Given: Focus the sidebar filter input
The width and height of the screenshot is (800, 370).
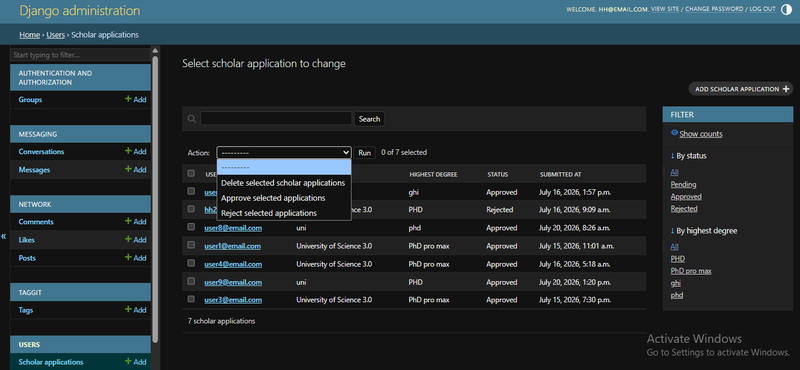Looking at the screenshot, I should tap(80, 55).
